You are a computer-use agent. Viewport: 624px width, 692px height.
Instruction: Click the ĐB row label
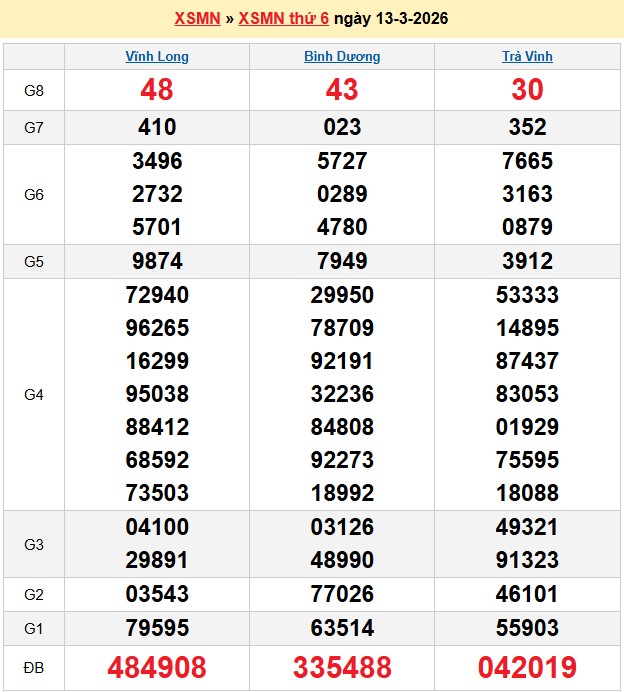(x=34, y=667)
